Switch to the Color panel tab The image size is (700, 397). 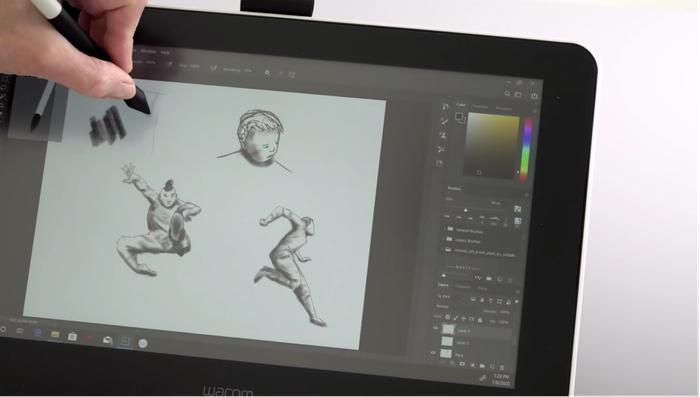point(461,105)
